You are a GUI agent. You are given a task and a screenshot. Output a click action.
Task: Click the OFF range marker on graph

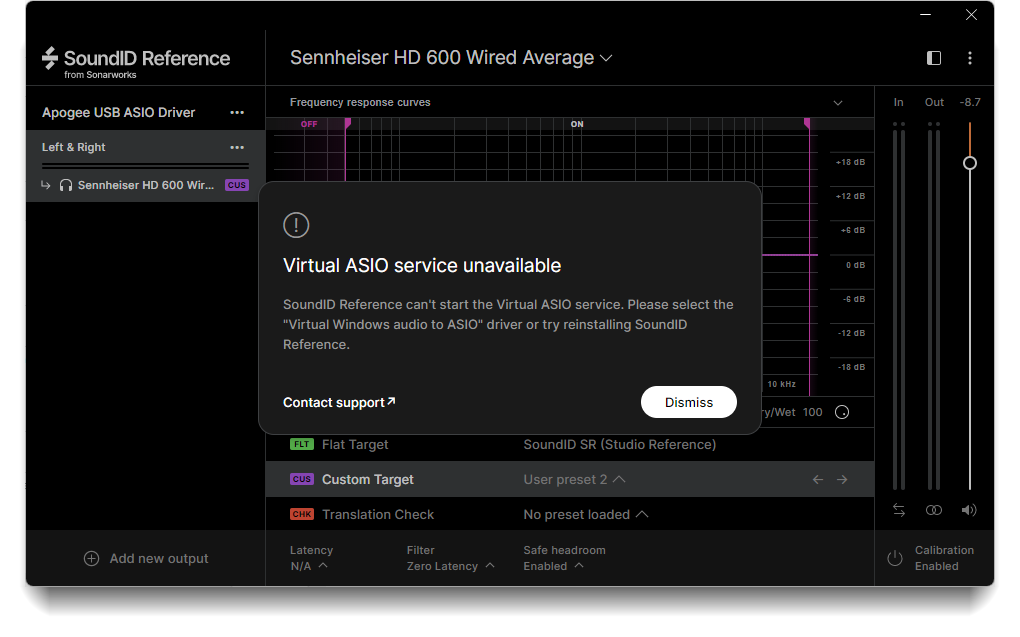[309, 124]
